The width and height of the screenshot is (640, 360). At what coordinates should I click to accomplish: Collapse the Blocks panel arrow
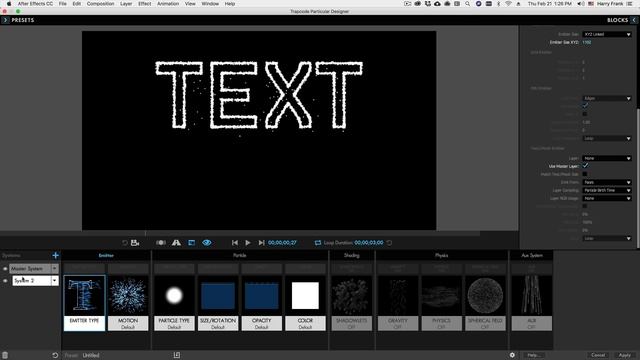coord(634,20)
